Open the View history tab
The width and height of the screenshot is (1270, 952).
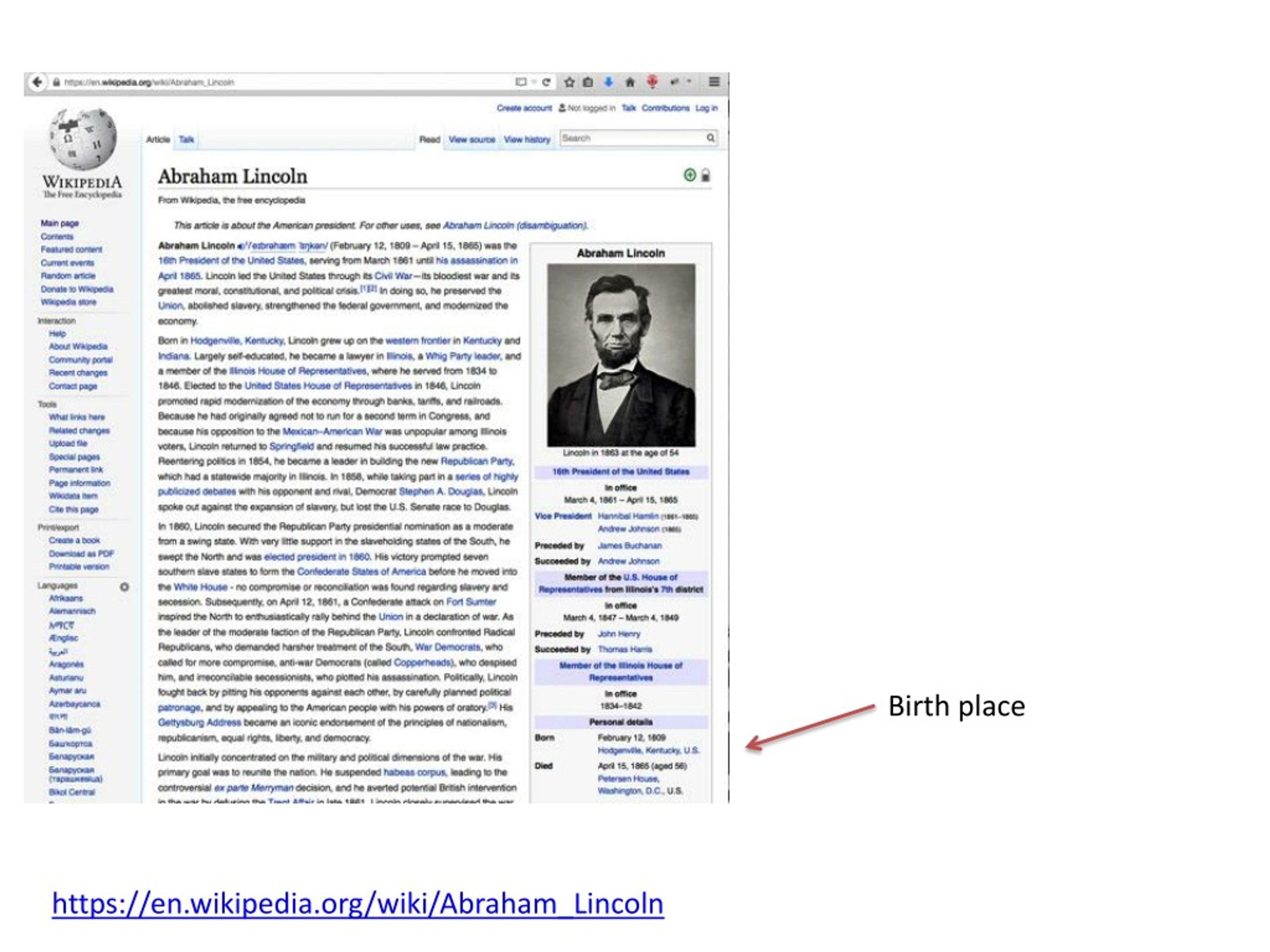[527, 139]
